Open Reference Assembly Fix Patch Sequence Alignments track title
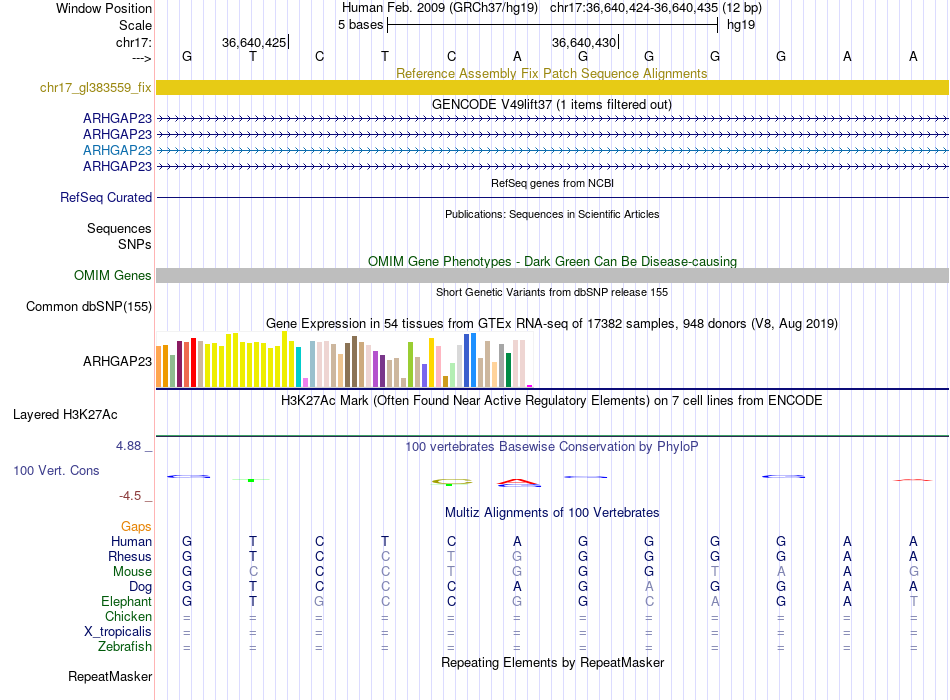950x700 pixels. 551,73
